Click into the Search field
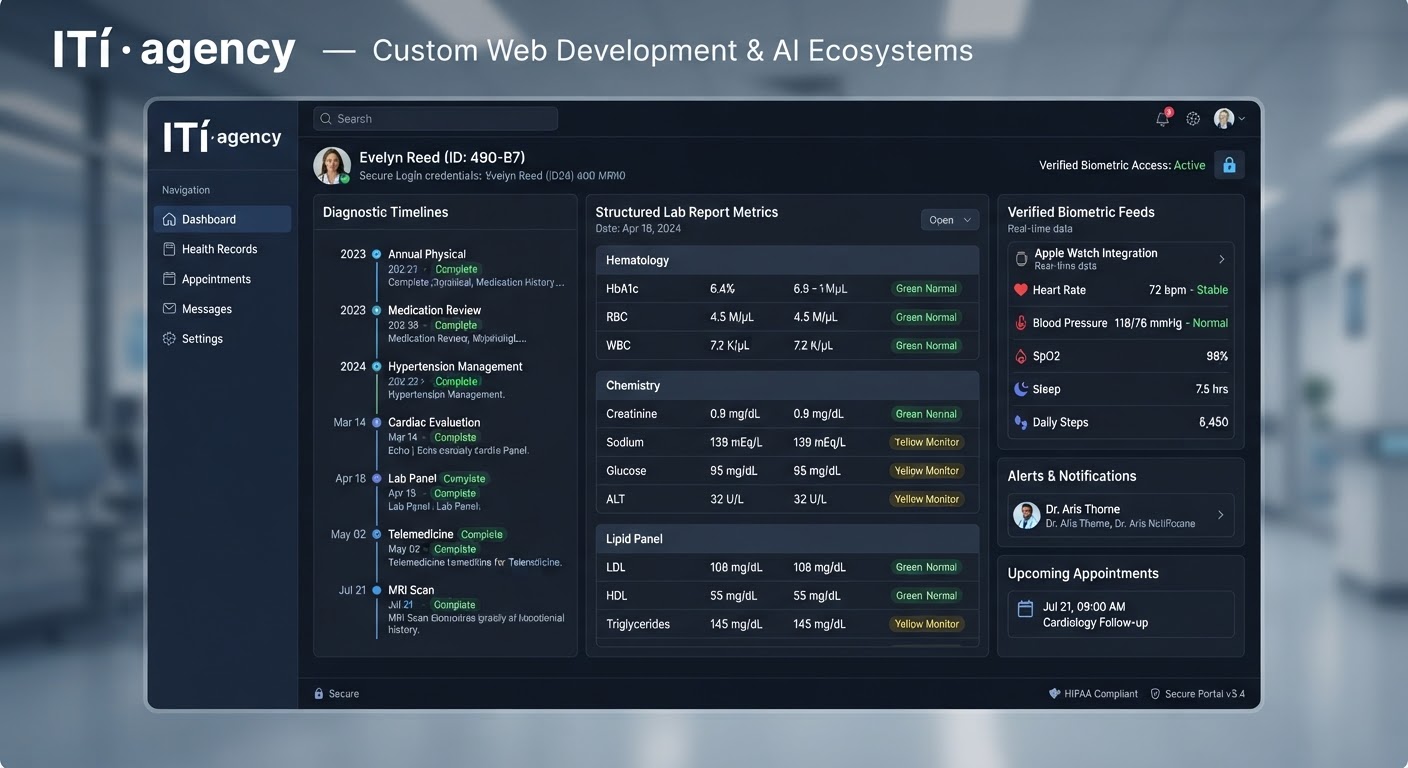 (x=435, y=119)
